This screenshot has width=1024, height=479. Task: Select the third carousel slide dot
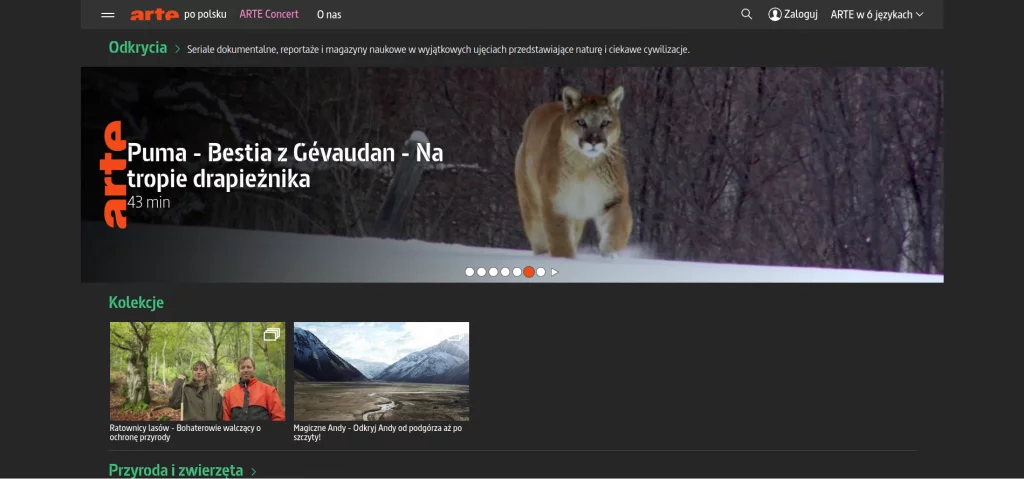(x=493, y=272)
